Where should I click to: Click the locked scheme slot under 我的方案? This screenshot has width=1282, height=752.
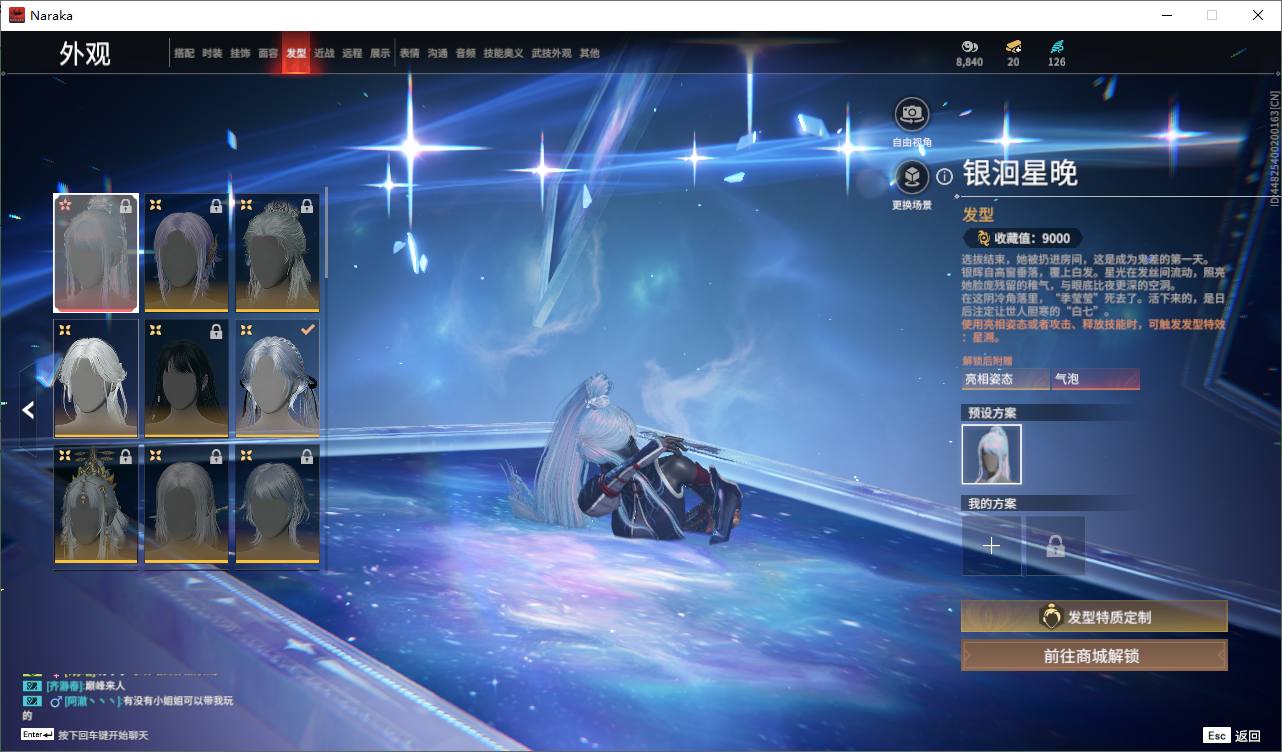(x=1055, y=546)
